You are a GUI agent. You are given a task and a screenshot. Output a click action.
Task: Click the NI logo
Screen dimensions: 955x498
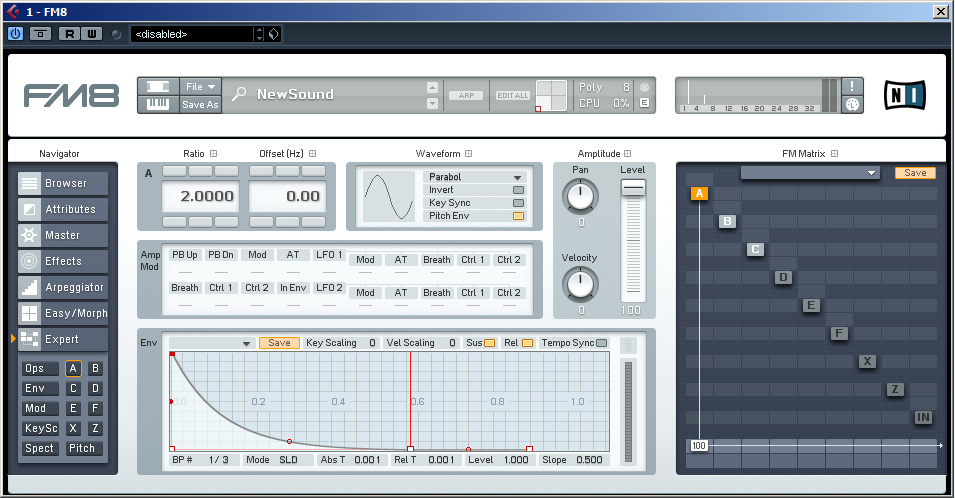pyautogui.click(x=904, y=96)
